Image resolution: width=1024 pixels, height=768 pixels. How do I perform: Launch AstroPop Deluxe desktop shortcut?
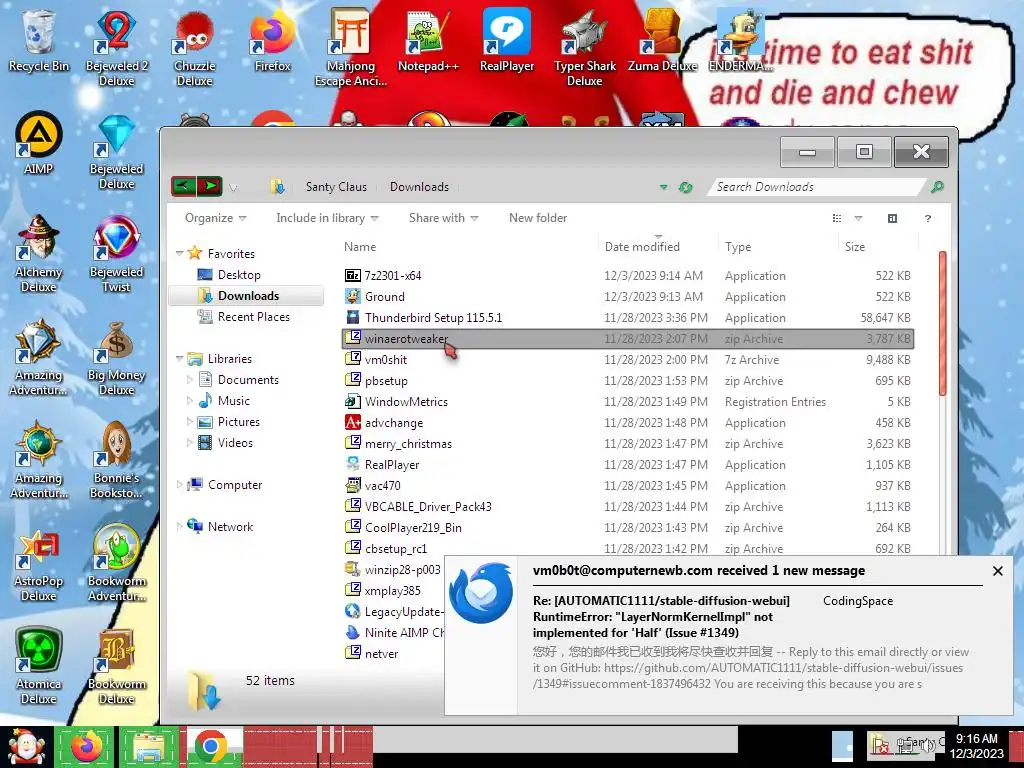(39, 564)
